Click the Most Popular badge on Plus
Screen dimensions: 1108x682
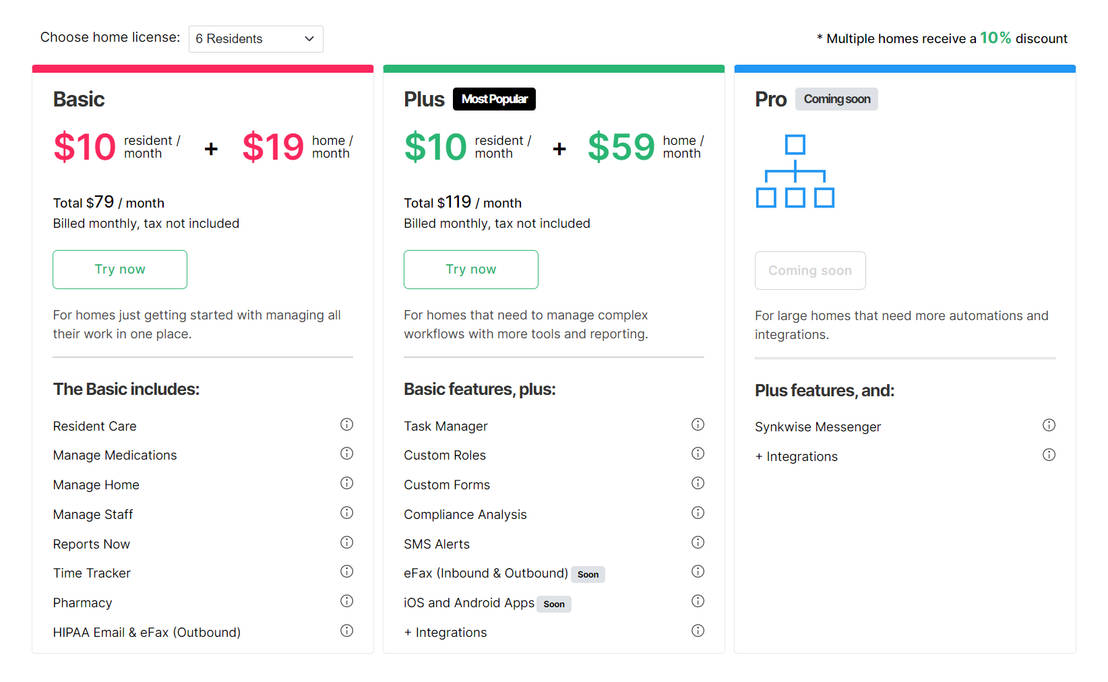(493, 99)
